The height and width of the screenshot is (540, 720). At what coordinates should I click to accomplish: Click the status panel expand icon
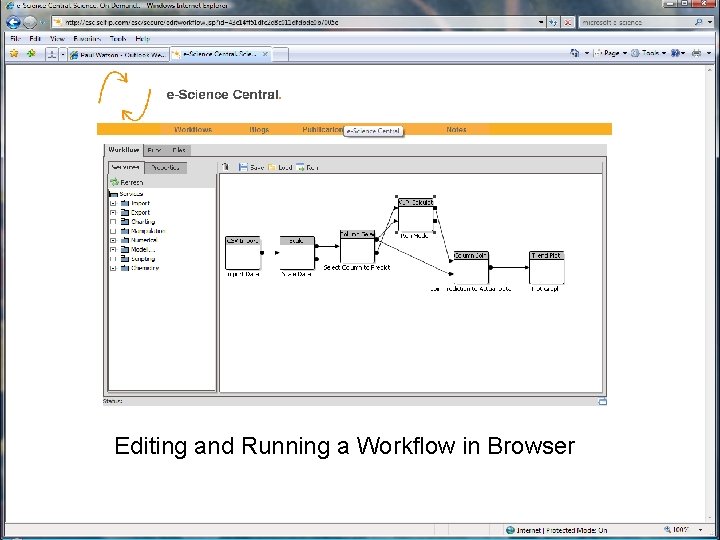pos(602,402)
